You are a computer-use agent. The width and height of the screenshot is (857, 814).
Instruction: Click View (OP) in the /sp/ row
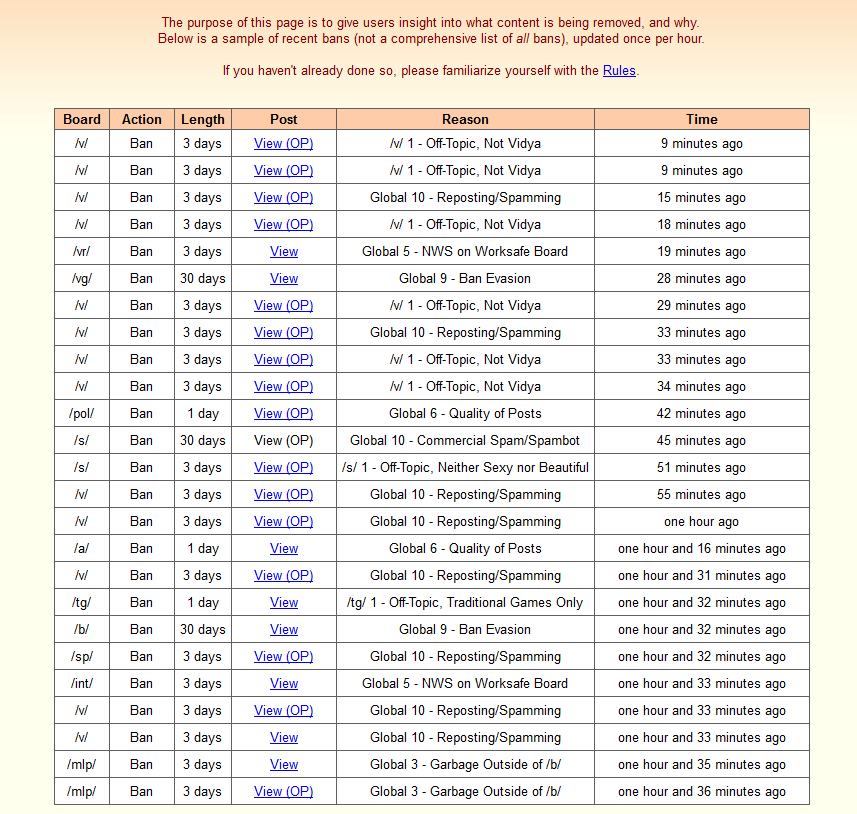(x=283, y=657)
